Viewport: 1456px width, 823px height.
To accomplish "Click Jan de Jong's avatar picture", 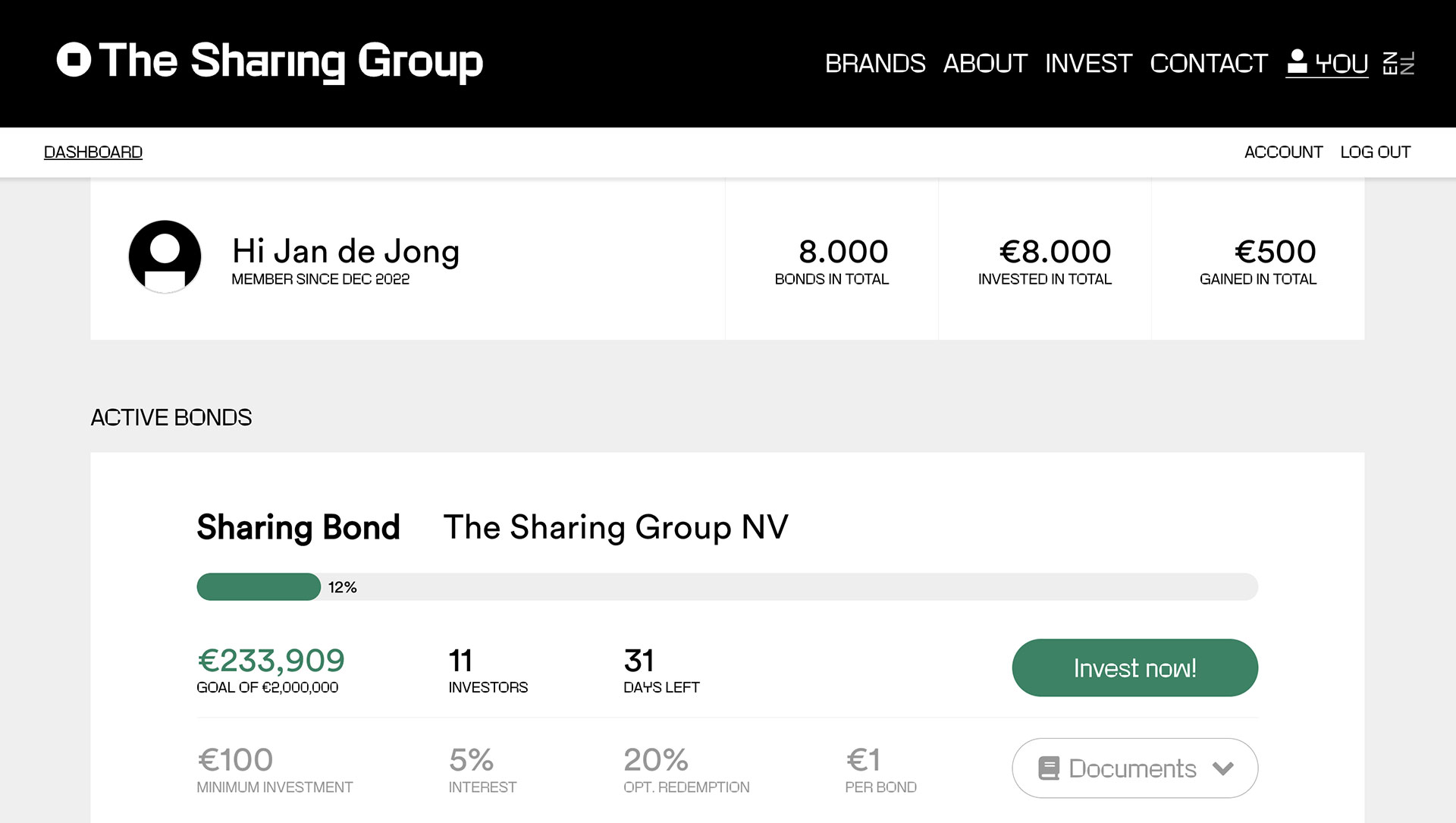I will [x=165, y=257].
